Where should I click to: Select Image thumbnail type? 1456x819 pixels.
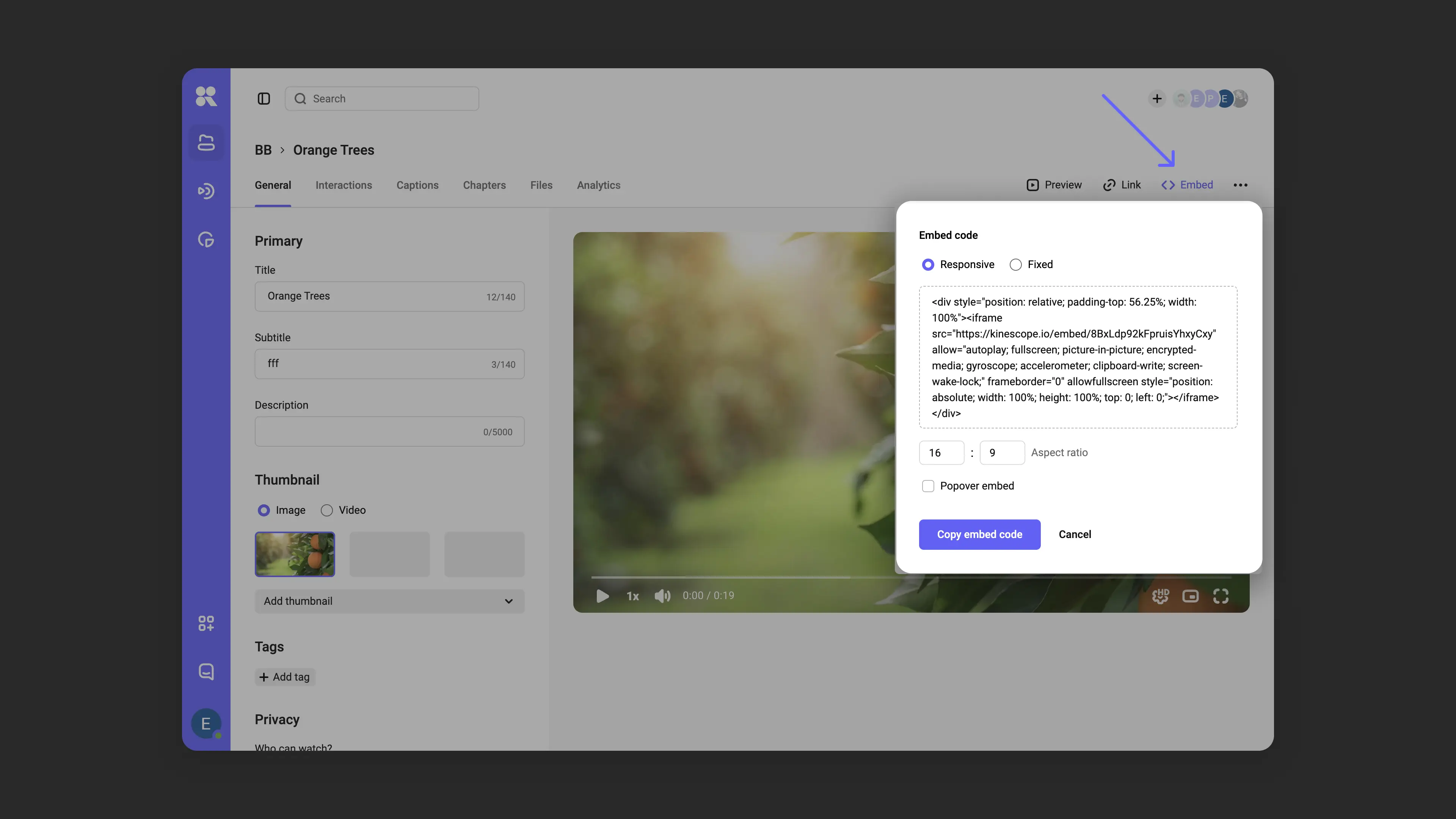point(281,510)
